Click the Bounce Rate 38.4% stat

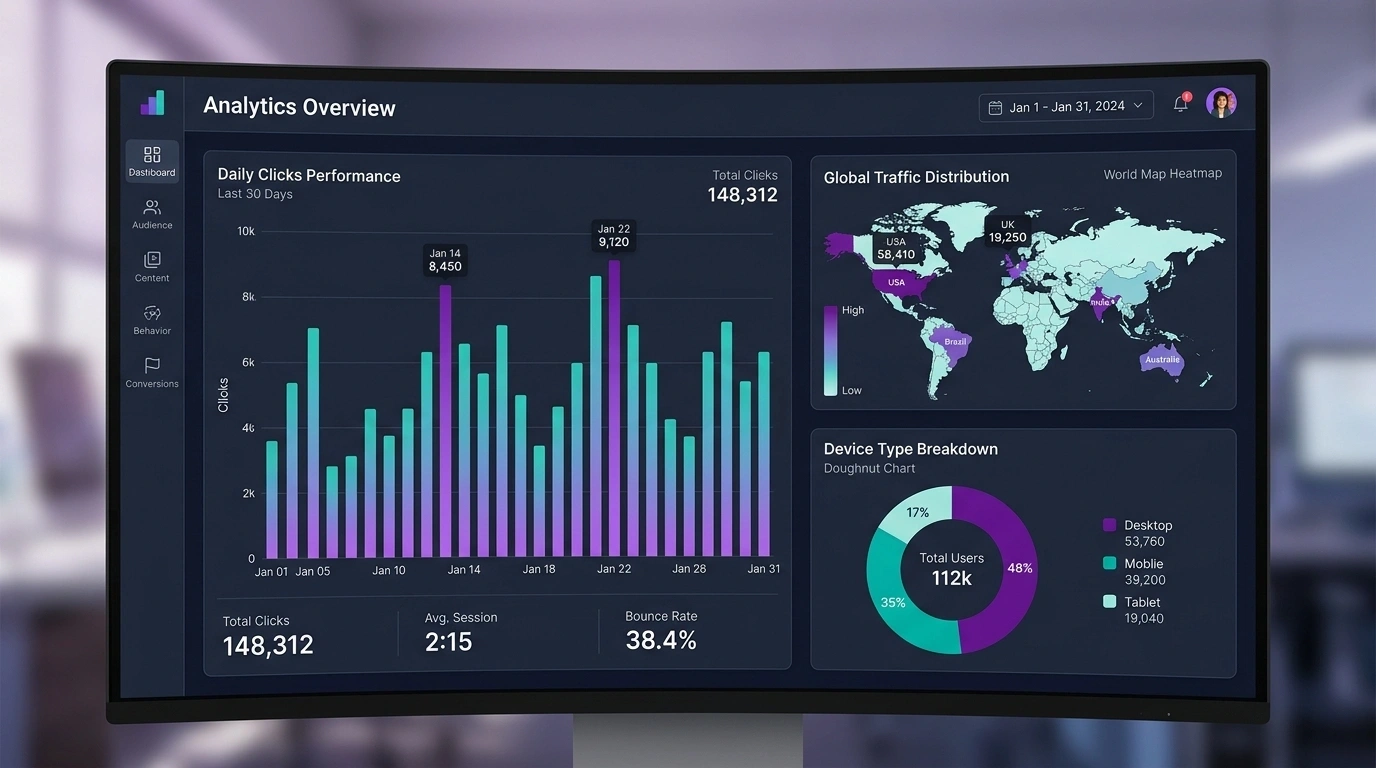[661, 632]
